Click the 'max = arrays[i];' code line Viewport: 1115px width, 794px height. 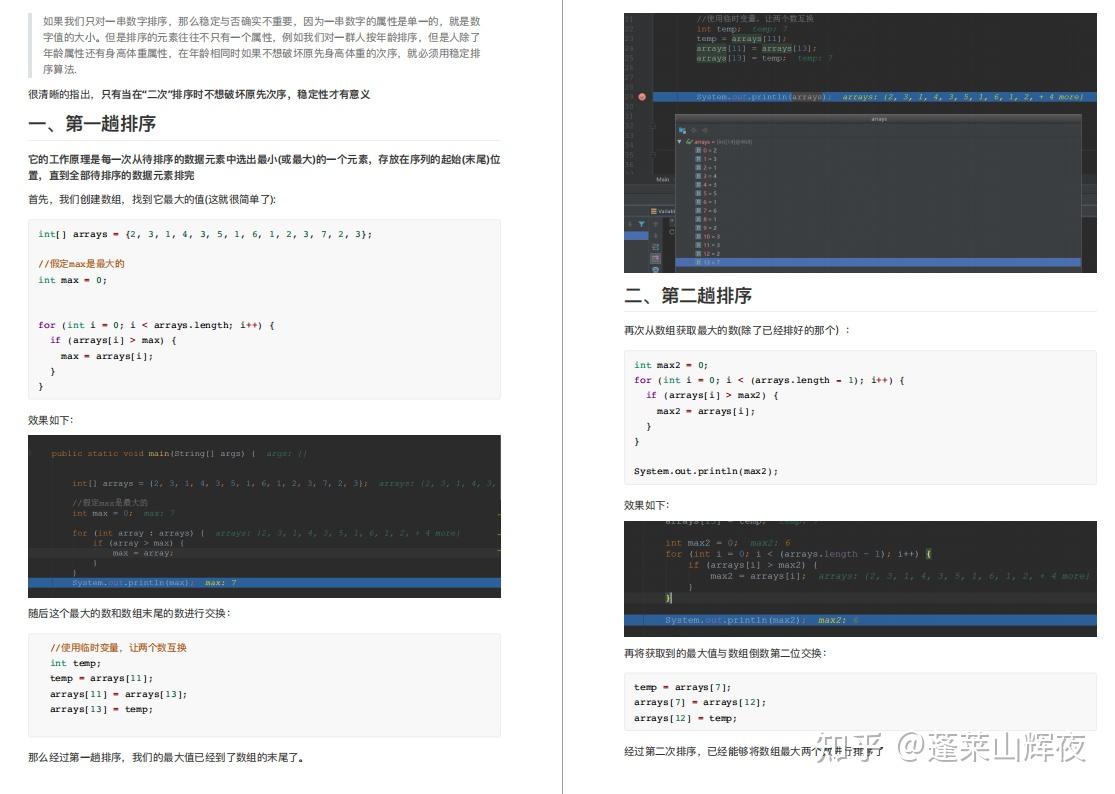107,356
